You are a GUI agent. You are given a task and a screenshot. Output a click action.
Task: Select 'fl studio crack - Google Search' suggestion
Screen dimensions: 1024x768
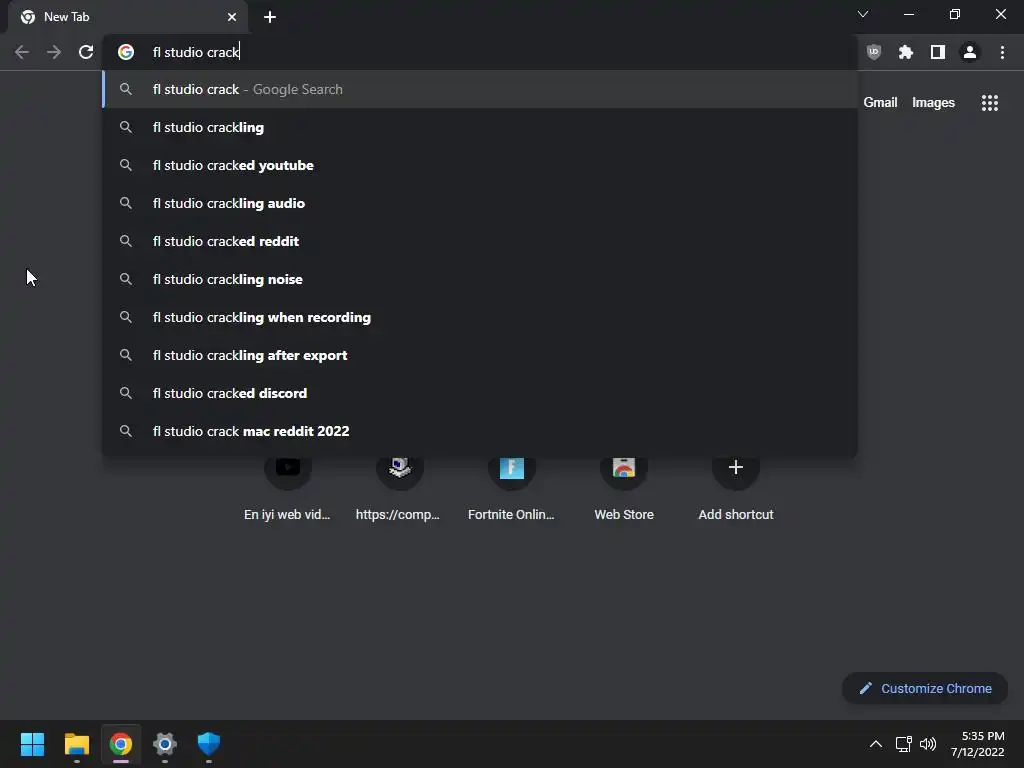click(x=480, y=89)
